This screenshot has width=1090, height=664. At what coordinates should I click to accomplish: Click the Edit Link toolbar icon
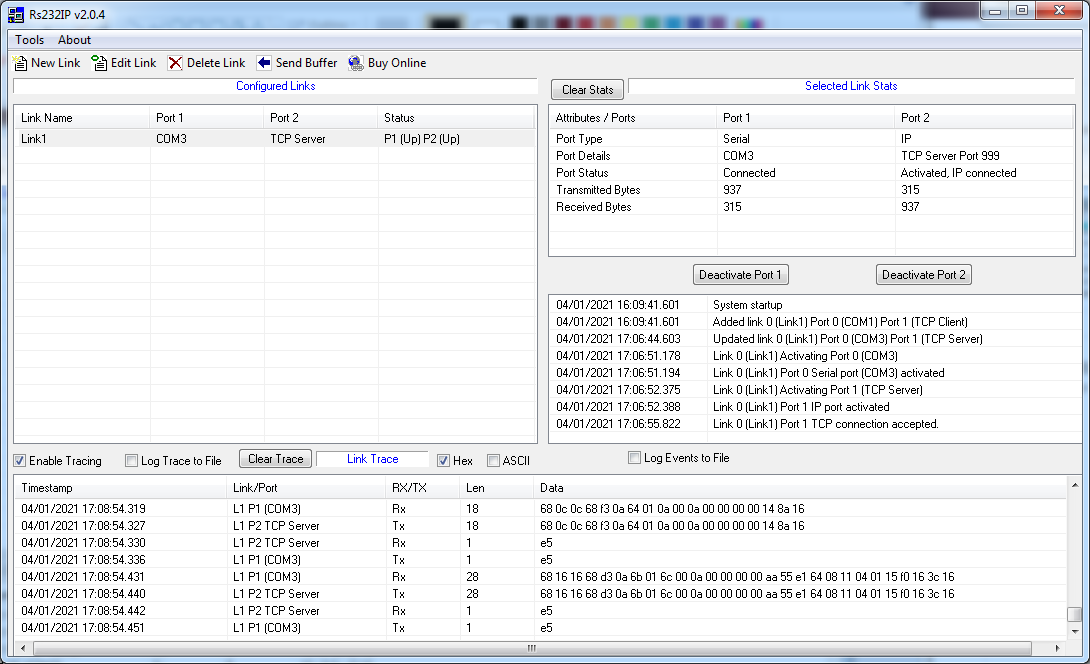click(99, 63)
